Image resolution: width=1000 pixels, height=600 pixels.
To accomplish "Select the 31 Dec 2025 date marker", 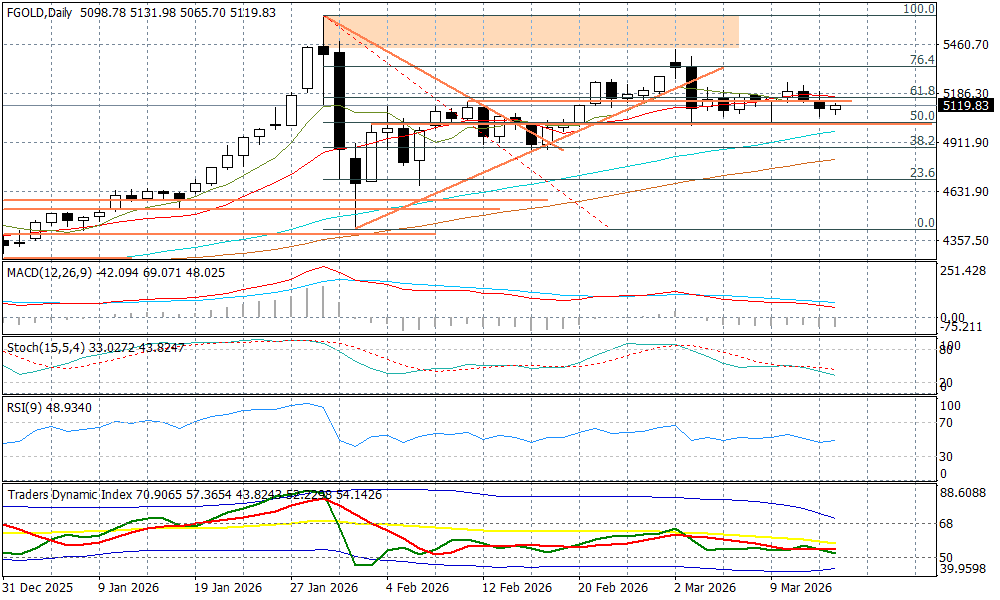I will 36,588.
